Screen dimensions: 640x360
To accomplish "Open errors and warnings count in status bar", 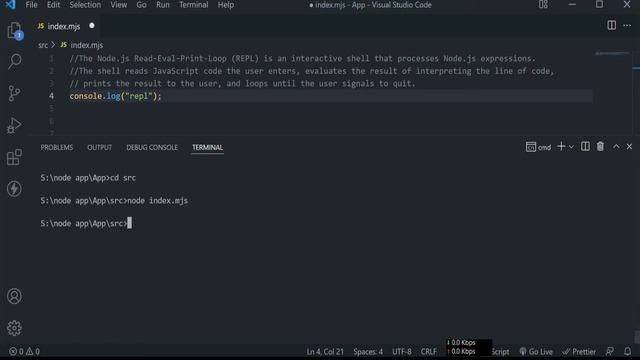I will click(24, 351).
